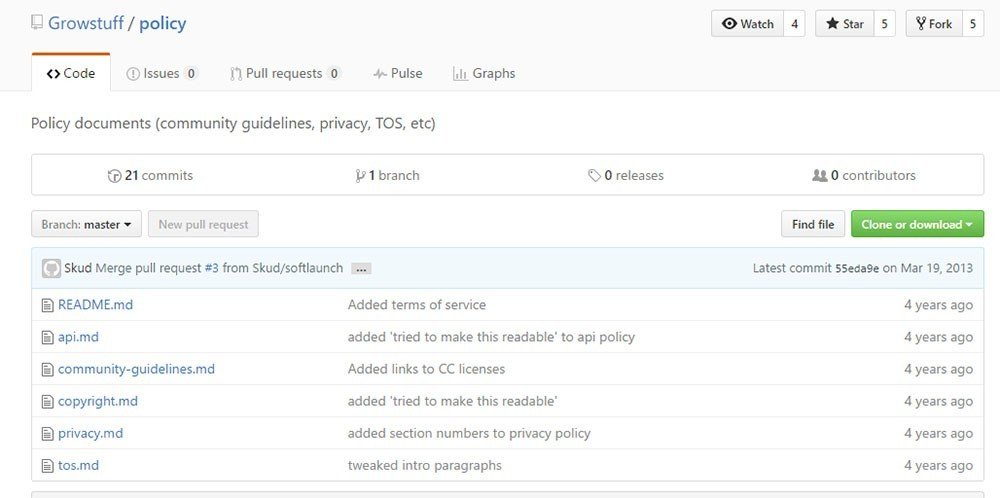Click Skud's avatar in the latest commit bar
Screen dimensions: 1000x498
coord(51,268)
